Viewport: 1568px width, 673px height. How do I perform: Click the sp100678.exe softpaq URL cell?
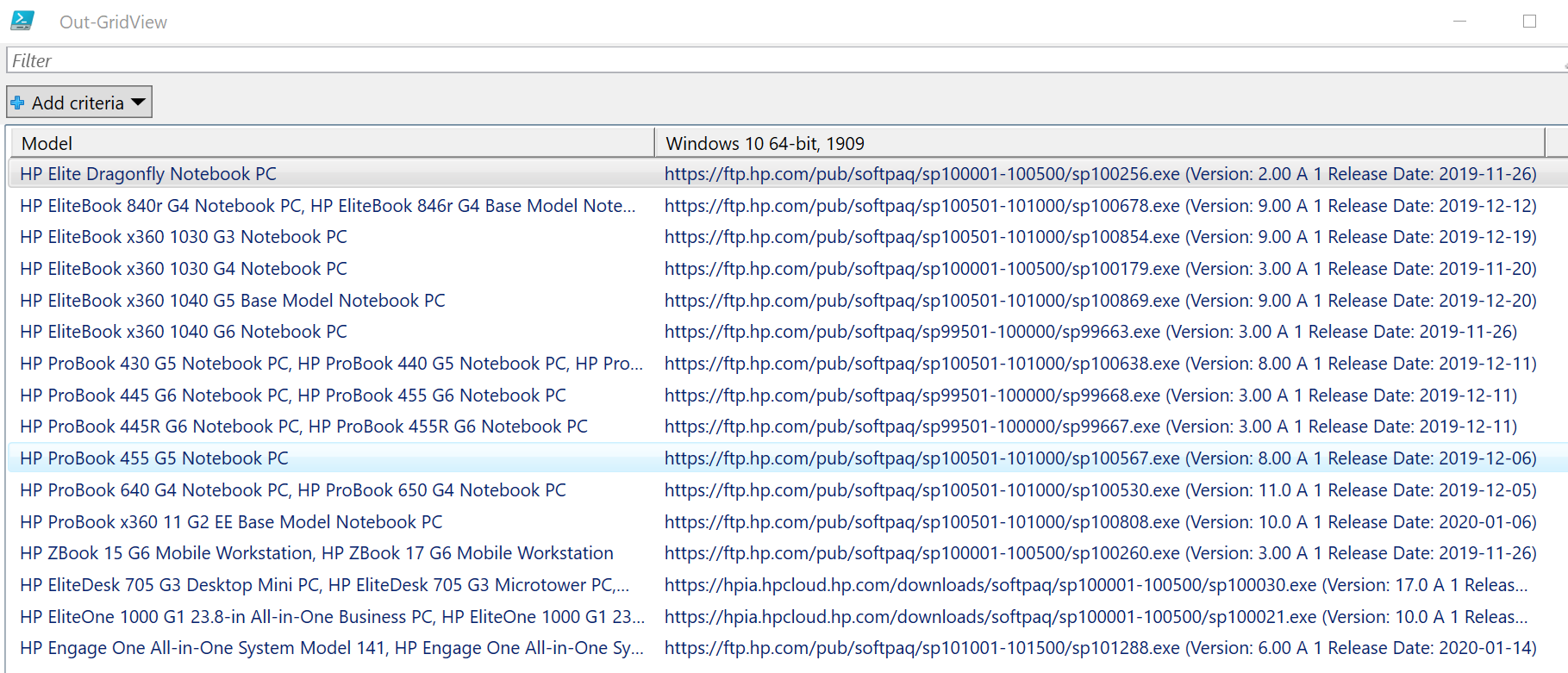[1100, 206]
